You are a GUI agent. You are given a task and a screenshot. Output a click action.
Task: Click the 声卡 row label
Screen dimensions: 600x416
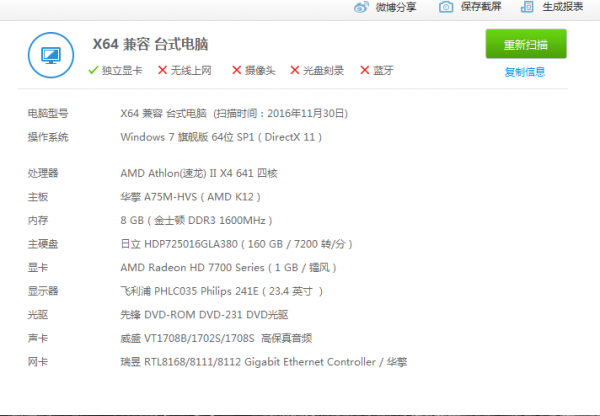(38, 338)
